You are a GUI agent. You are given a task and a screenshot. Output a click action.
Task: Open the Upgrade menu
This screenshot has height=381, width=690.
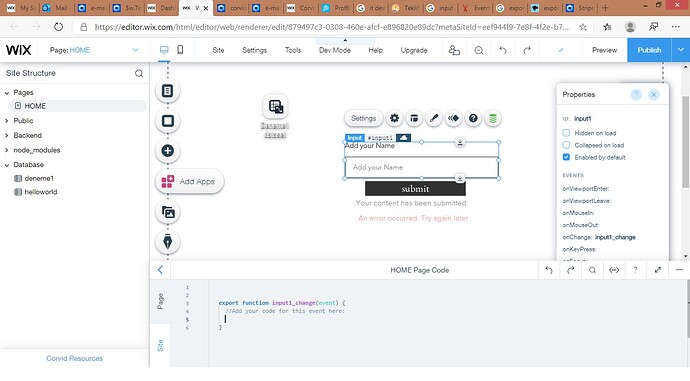pyautogui.click(x=414, y=50)
